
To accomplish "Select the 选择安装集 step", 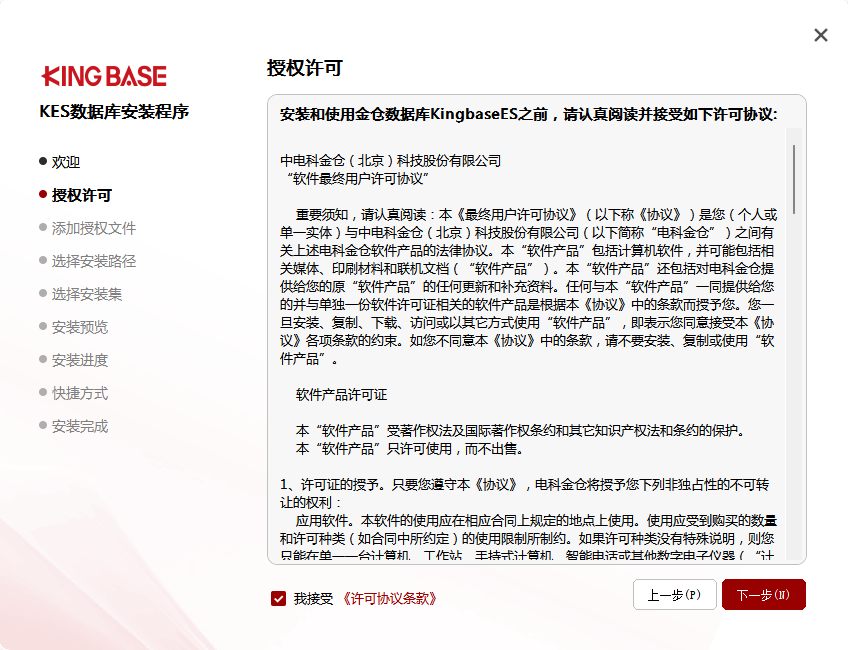I will click(87, 294).
